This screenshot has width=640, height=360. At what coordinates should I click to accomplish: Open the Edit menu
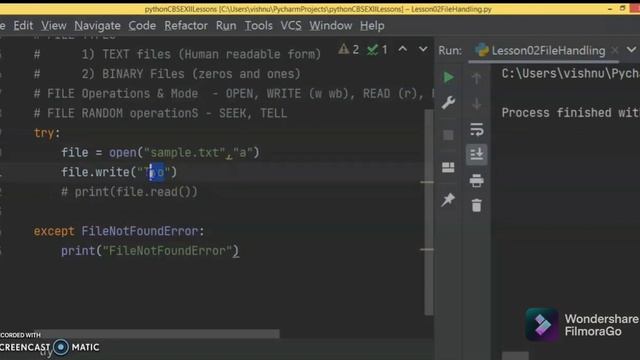[x=23, y=26]
